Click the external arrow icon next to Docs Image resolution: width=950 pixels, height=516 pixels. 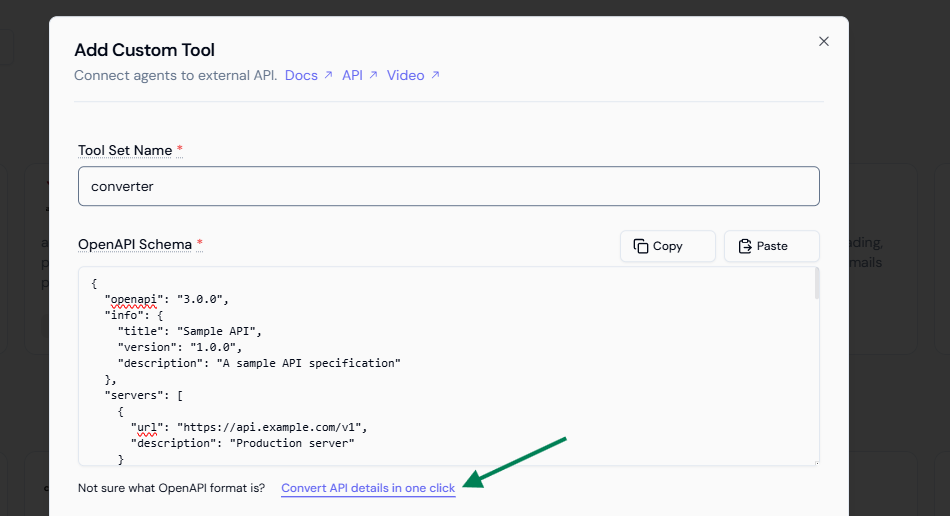tap(328, 74)
